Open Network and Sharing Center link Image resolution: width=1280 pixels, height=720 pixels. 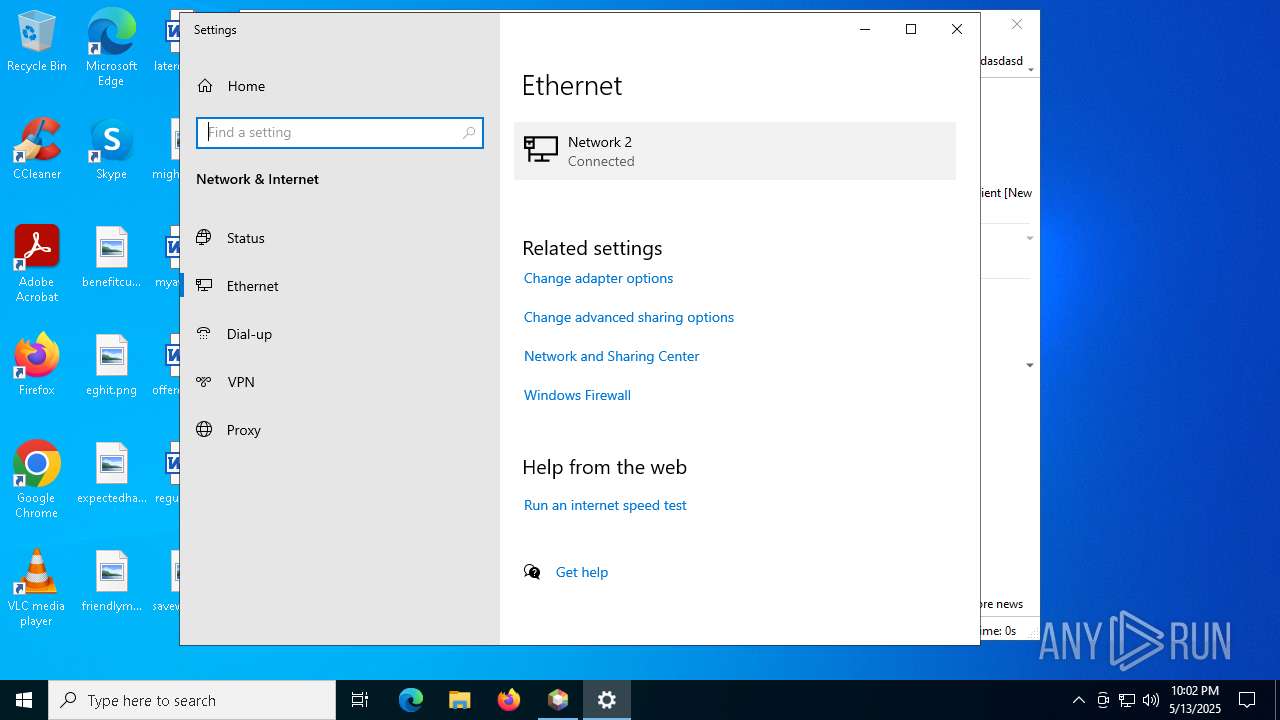pos(611,356)
